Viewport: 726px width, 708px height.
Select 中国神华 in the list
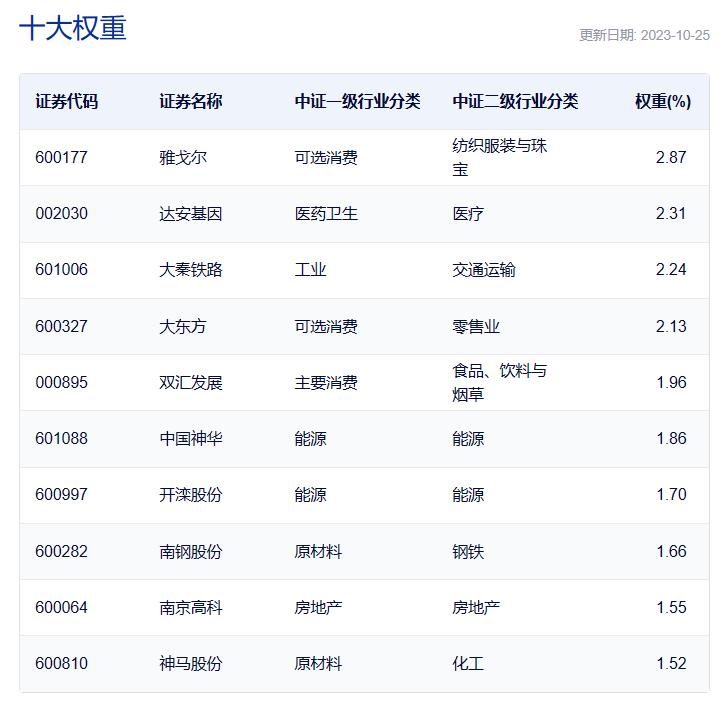click(x=191, y=438)
